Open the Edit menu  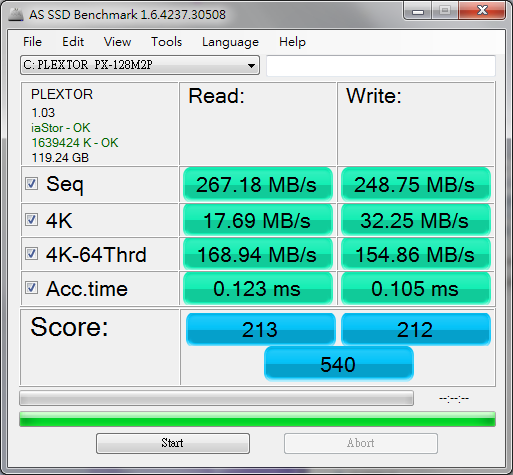coord(73,42)
